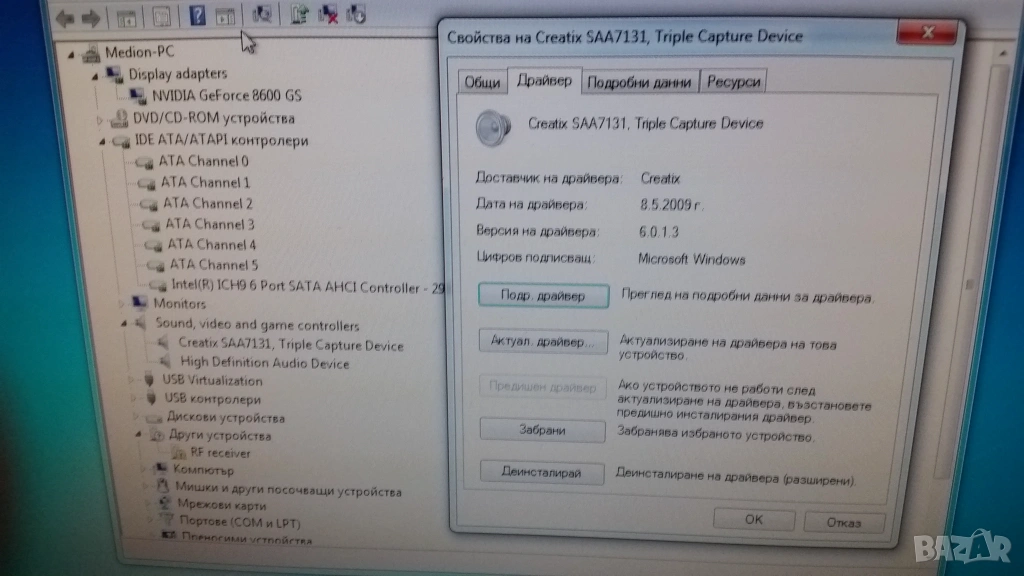Viewport: 1024px width, 576px height.
Task: Click the Актуал. драйвер button
Action: 543,342
